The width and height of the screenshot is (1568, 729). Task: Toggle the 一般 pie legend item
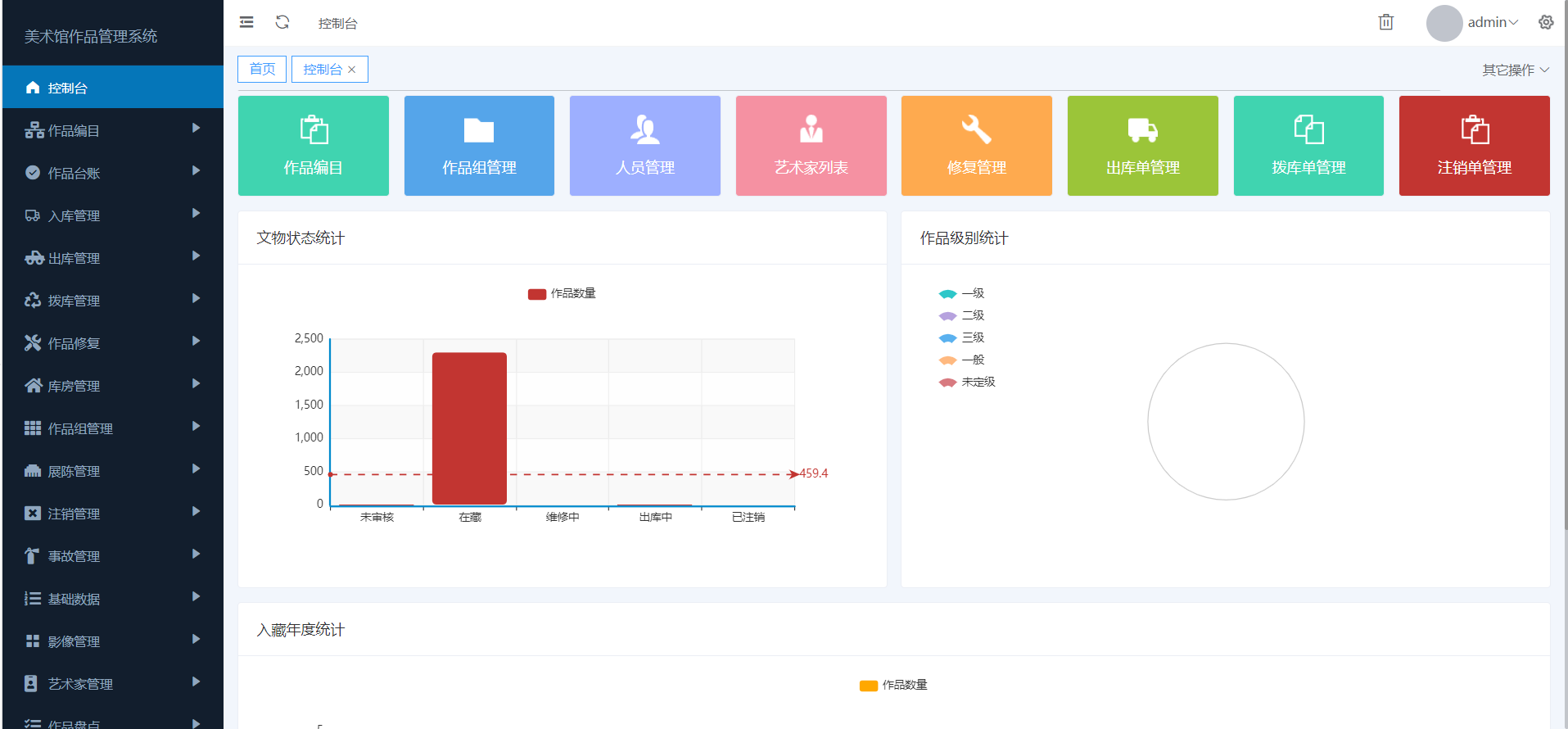pyautogui.click(x=961, y=360)
